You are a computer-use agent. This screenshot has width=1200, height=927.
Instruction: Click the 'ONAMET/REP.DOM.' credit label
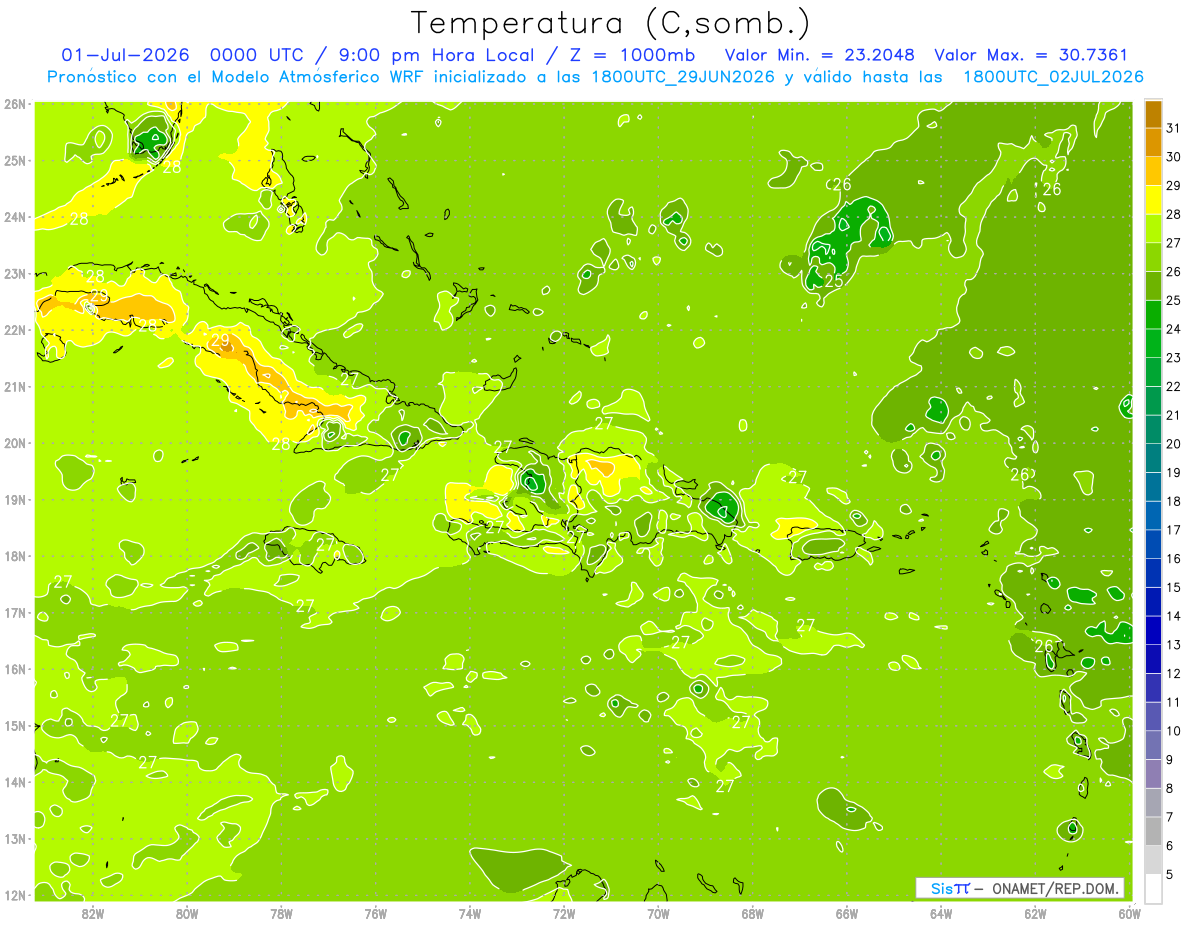pyautogui.click(x=1057, y=888)
